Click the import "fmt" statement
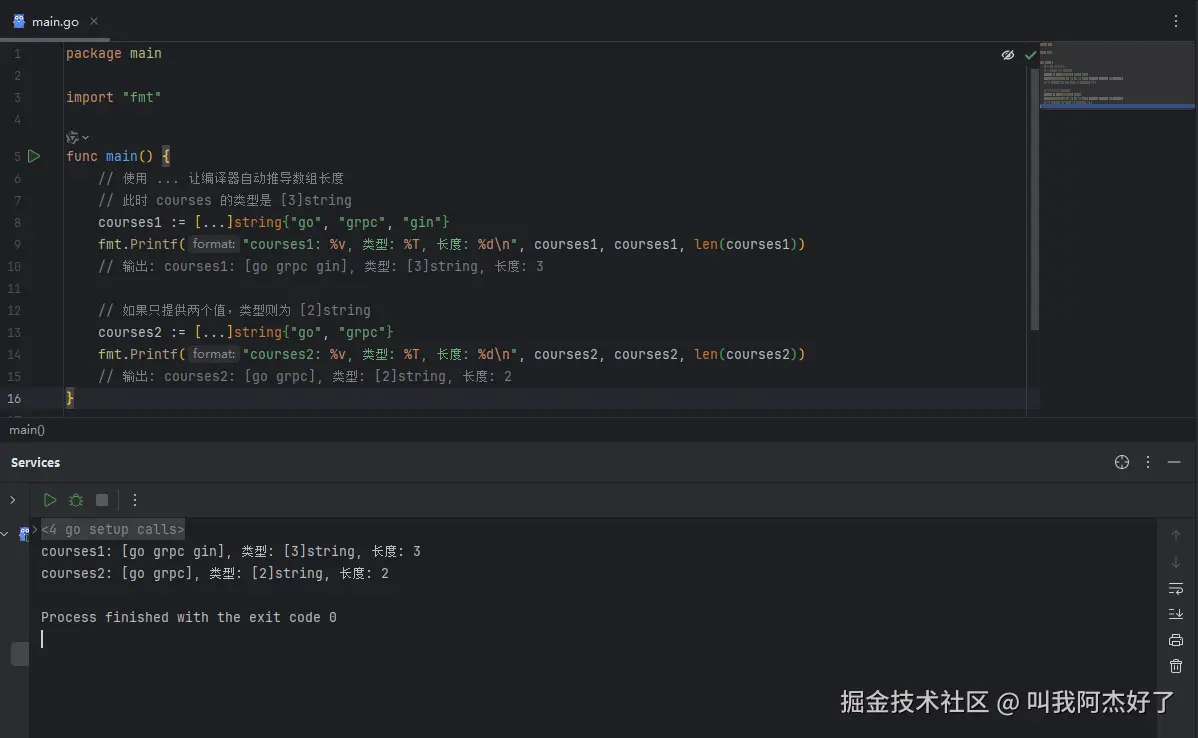1198x738 pixels. [113, 97]
